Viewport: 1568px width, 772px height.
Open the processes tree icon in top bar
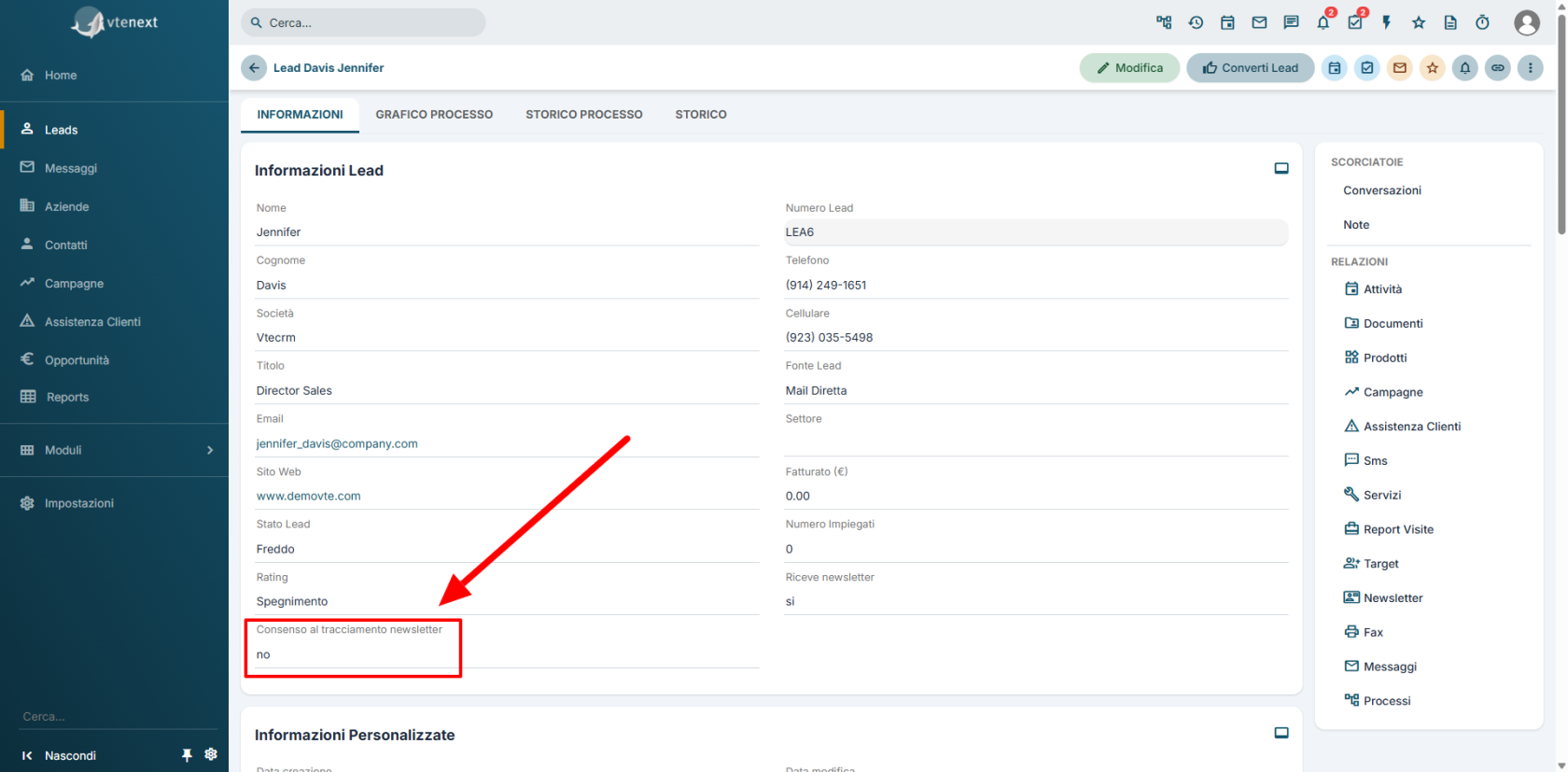click(x=1164, y=22)
